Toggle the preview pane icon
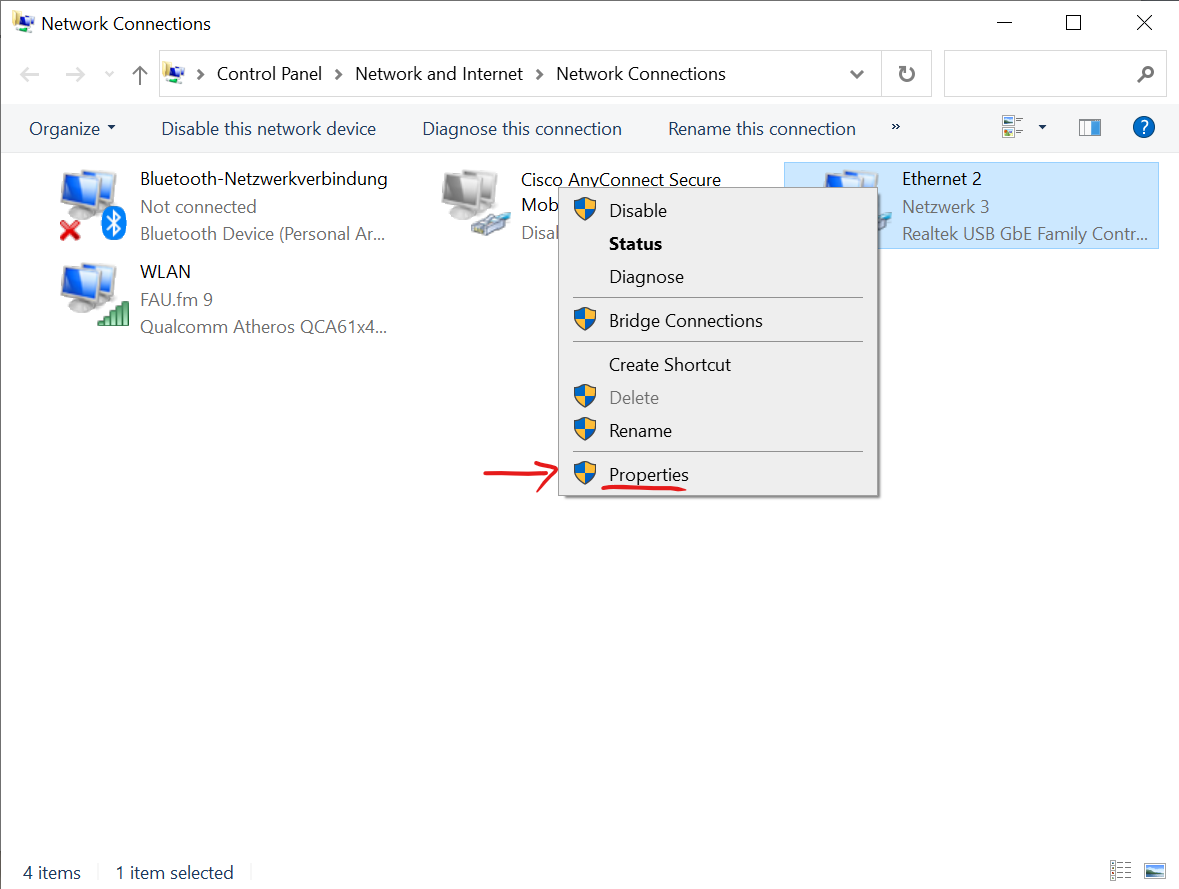The image size is (1179, 889). (x=1089, y=128)
